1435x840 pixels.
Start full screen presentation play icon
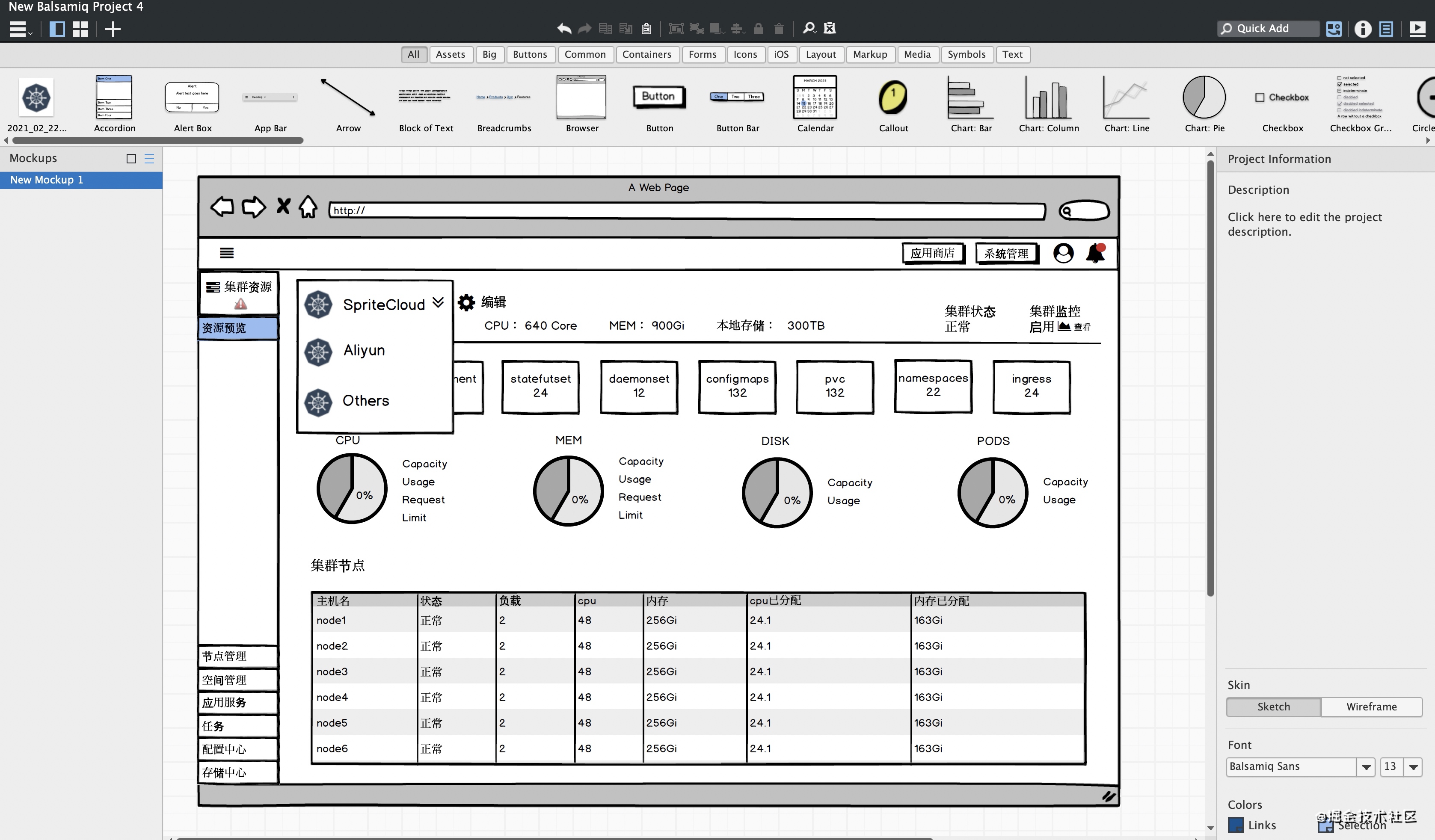[x=1417, y=29]
